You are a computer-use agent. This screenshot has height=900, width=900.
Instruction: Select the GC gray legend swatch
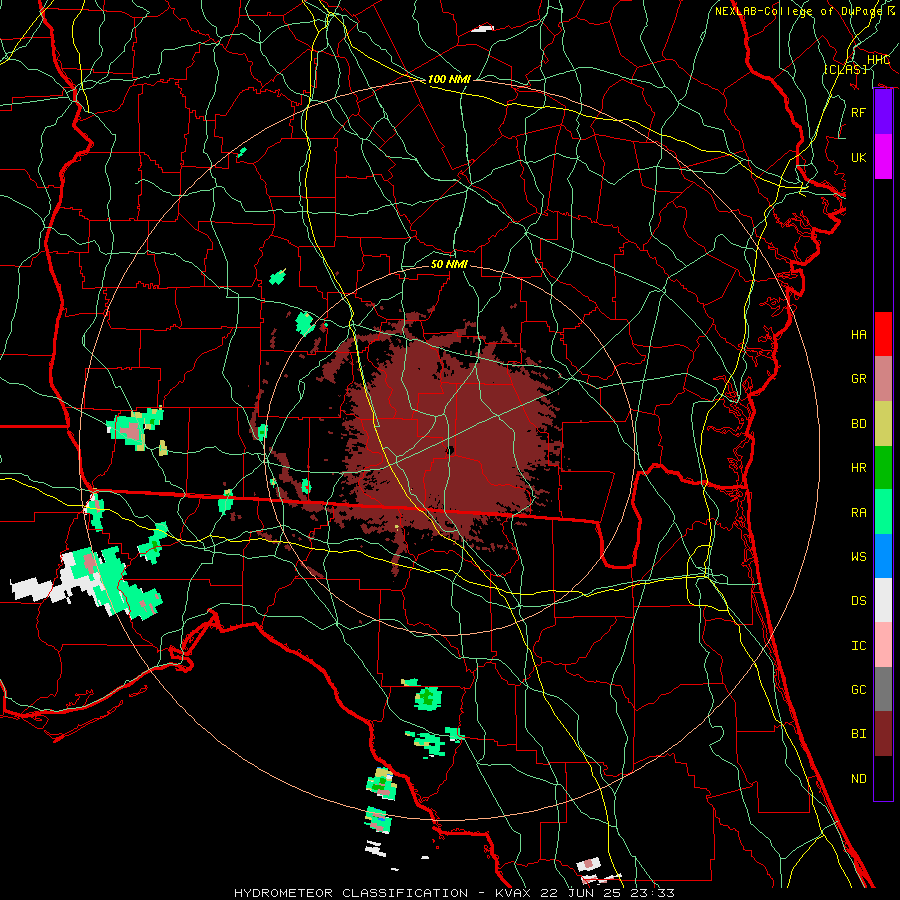[883, 689]
